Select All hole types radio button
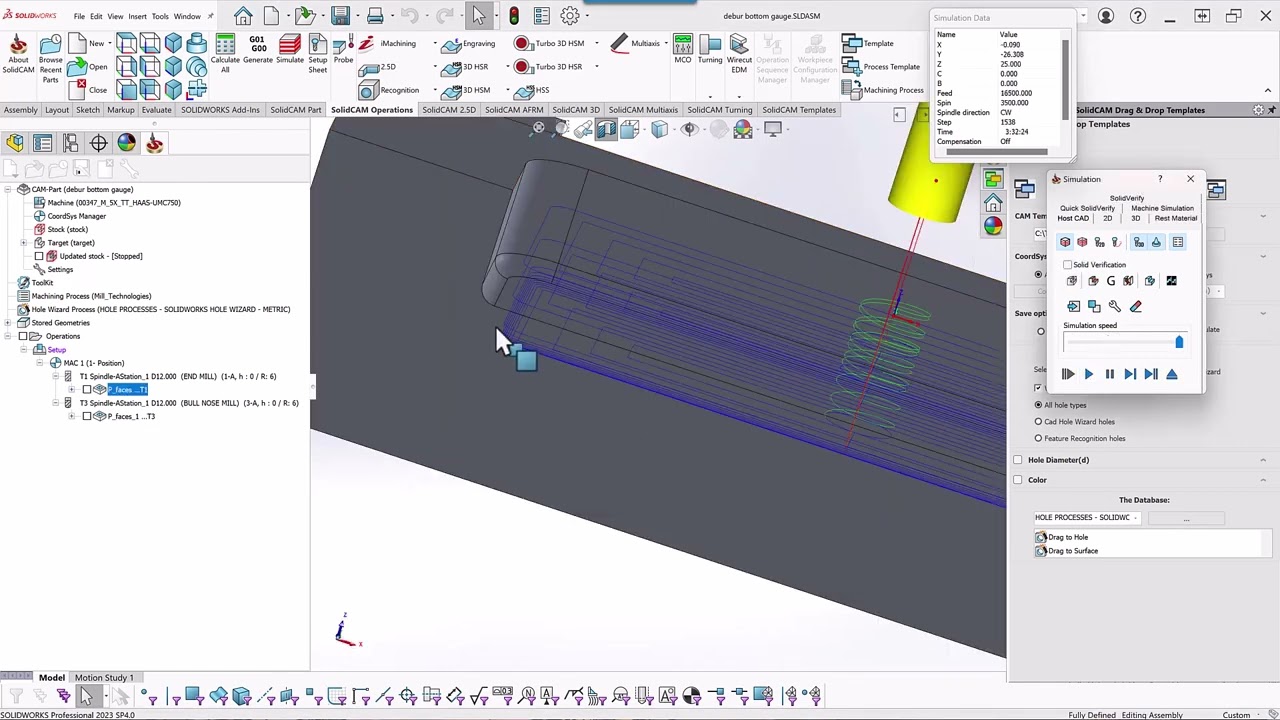The image size is (1280, 720). [x=1038, y=405]
